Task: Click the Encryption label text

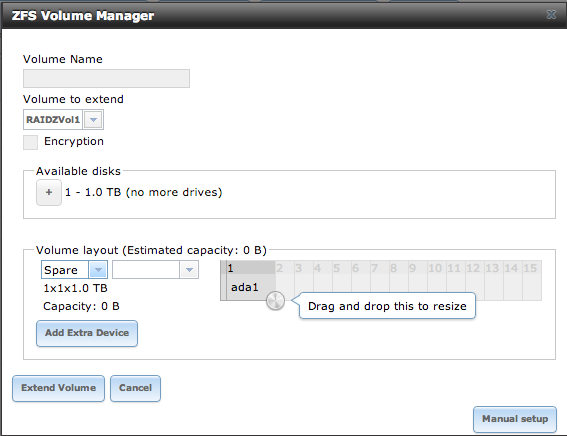Action: [x=74, y=141]
